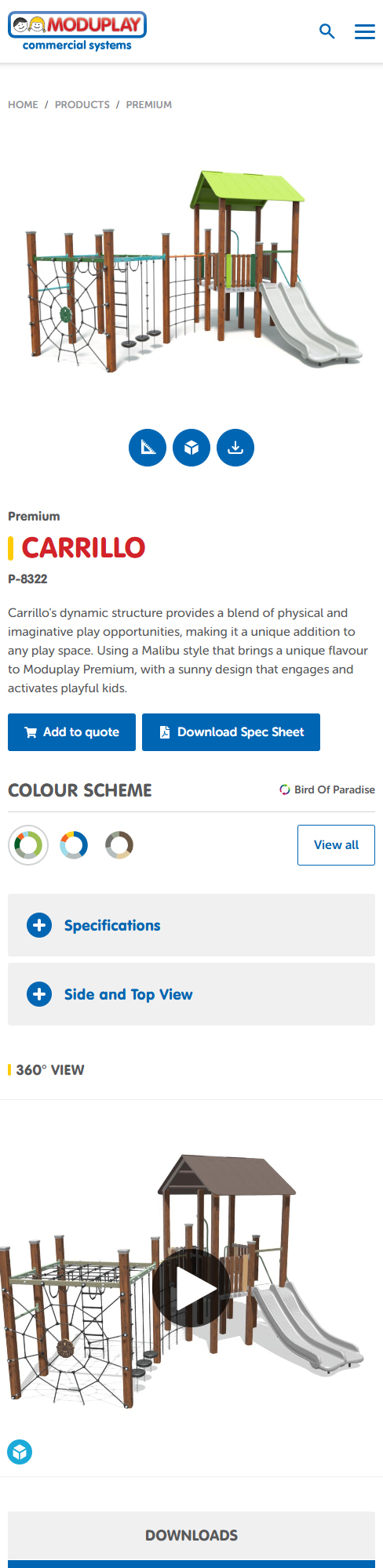Expand the Side and Top View section
Image resolution: width=383 pixels, height=1568 pixels.
click(x=191, y=994)
